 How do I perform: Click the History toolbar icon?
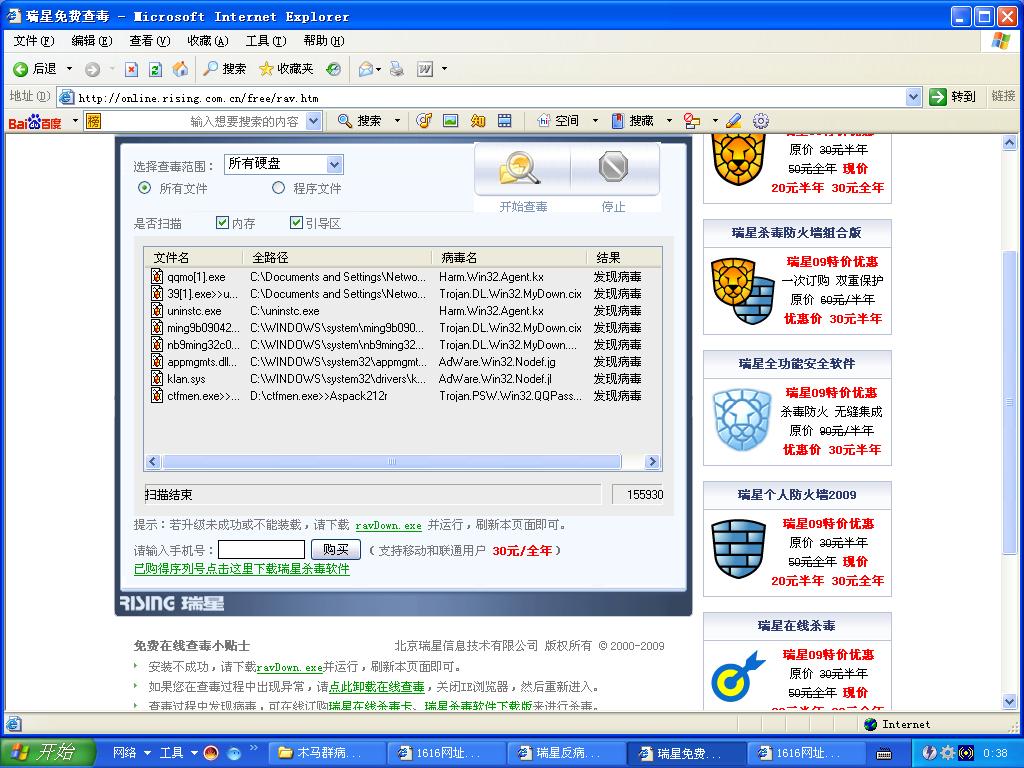pyautogui.click(x=334, y=69)
